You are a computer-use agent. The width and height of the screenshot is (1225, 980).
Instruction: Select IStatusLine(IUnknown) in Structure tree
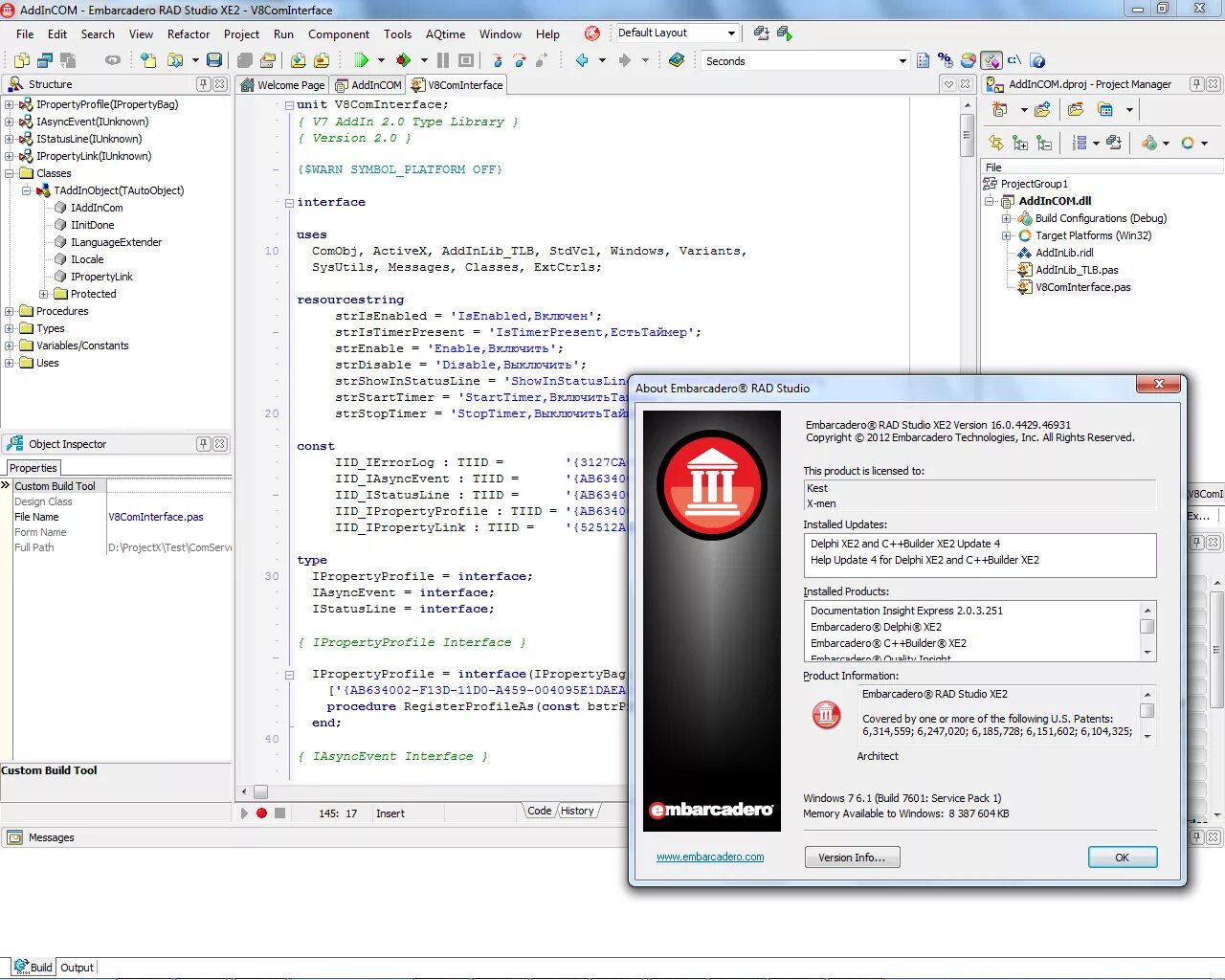89,139
